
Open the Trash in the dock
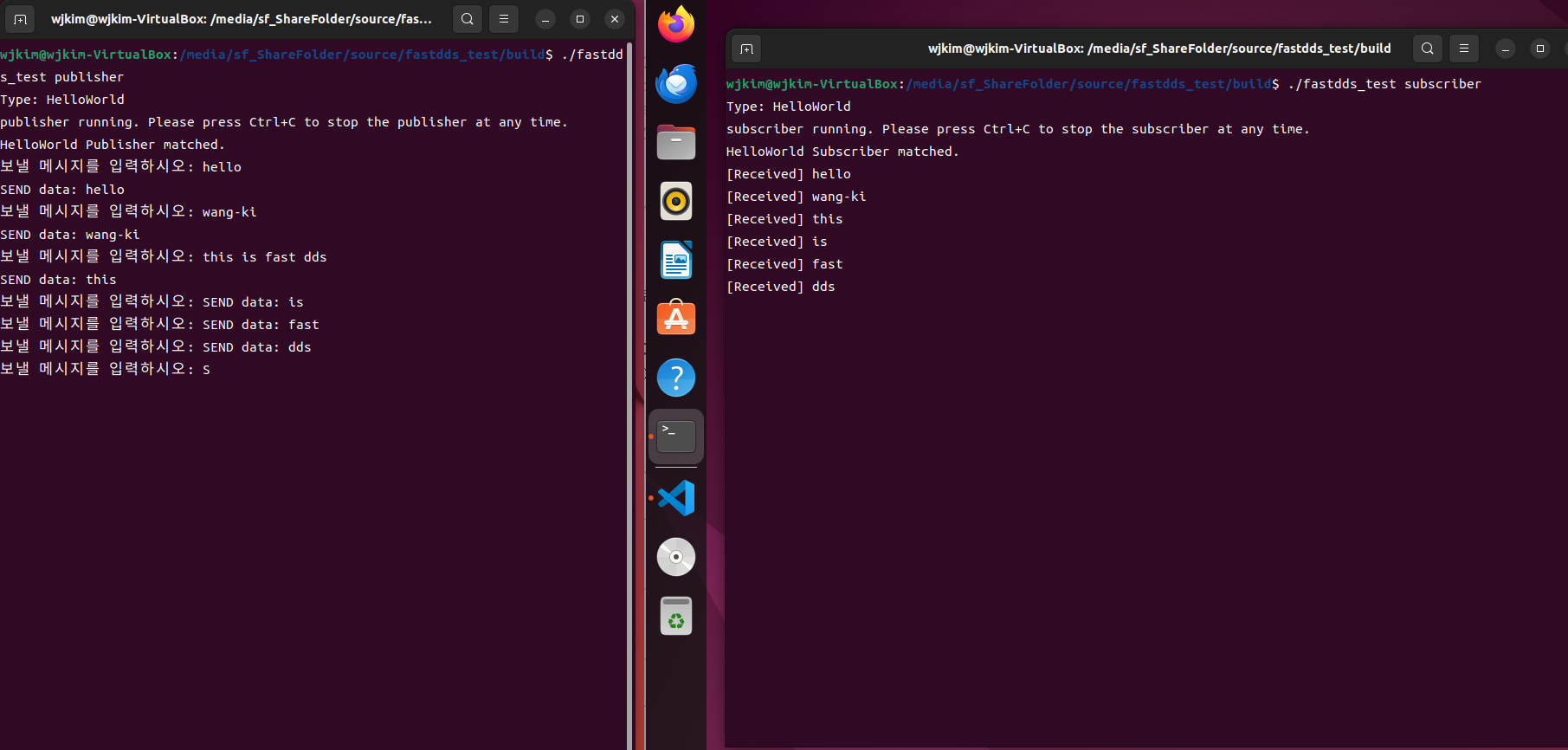[x=676, y=616]
